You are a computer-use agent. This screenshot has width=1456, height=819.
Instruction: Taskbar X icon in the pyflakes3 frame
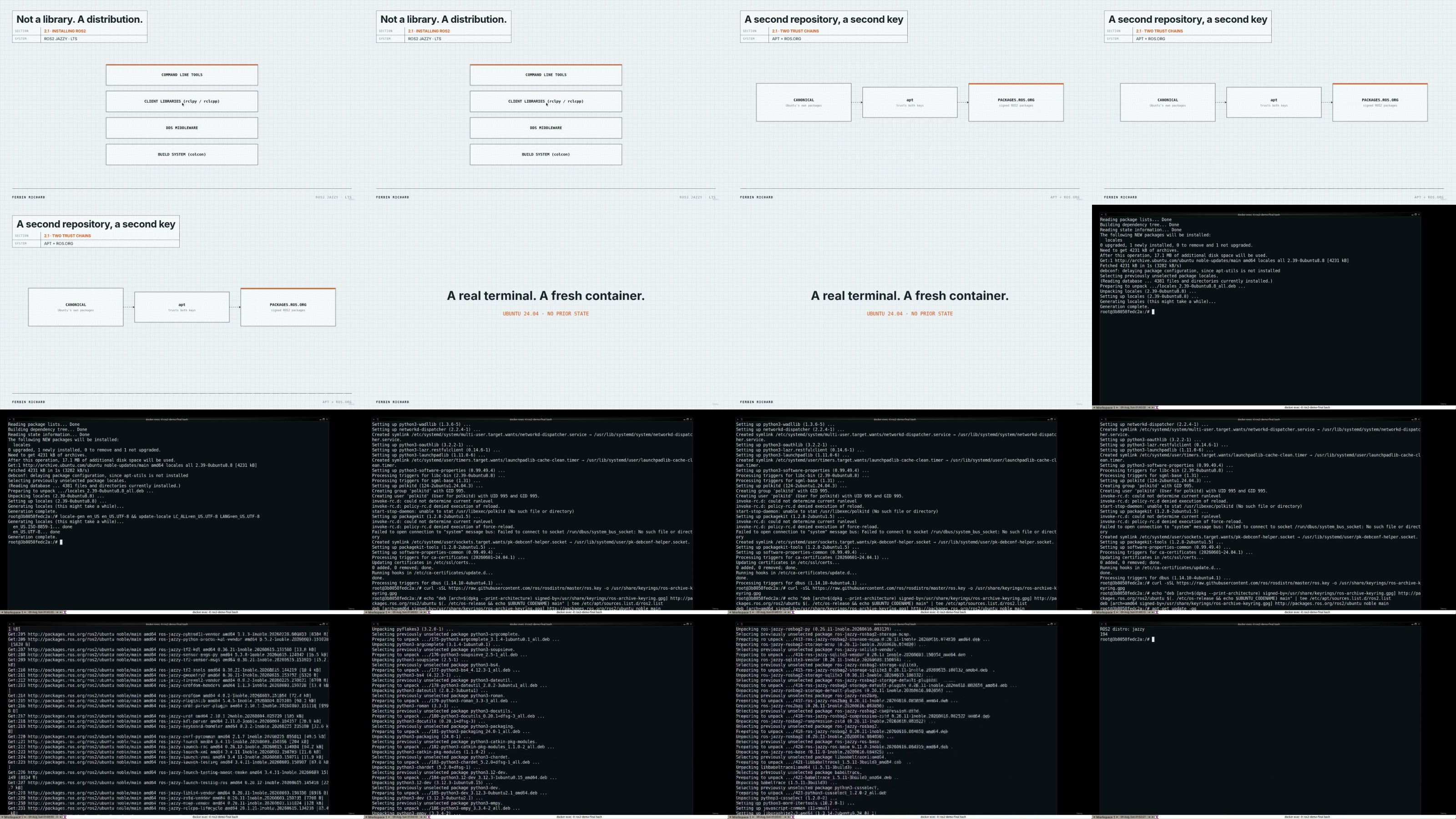pyautogui.click(x=429, y=817)
